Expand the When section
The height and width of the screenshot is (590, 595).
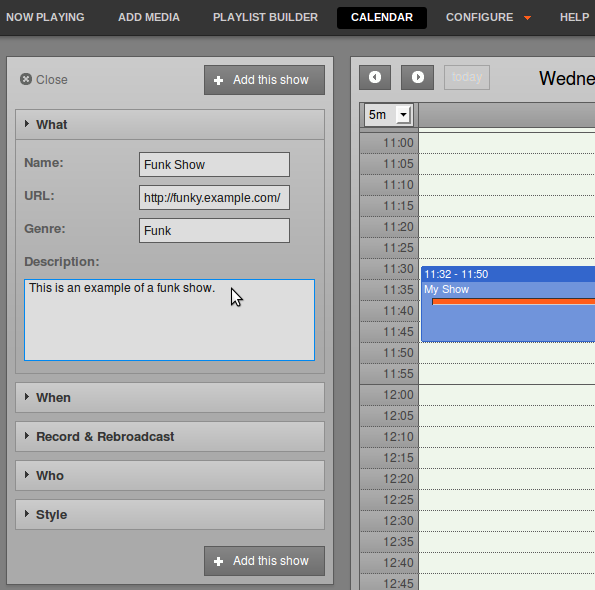click(170, 397)
